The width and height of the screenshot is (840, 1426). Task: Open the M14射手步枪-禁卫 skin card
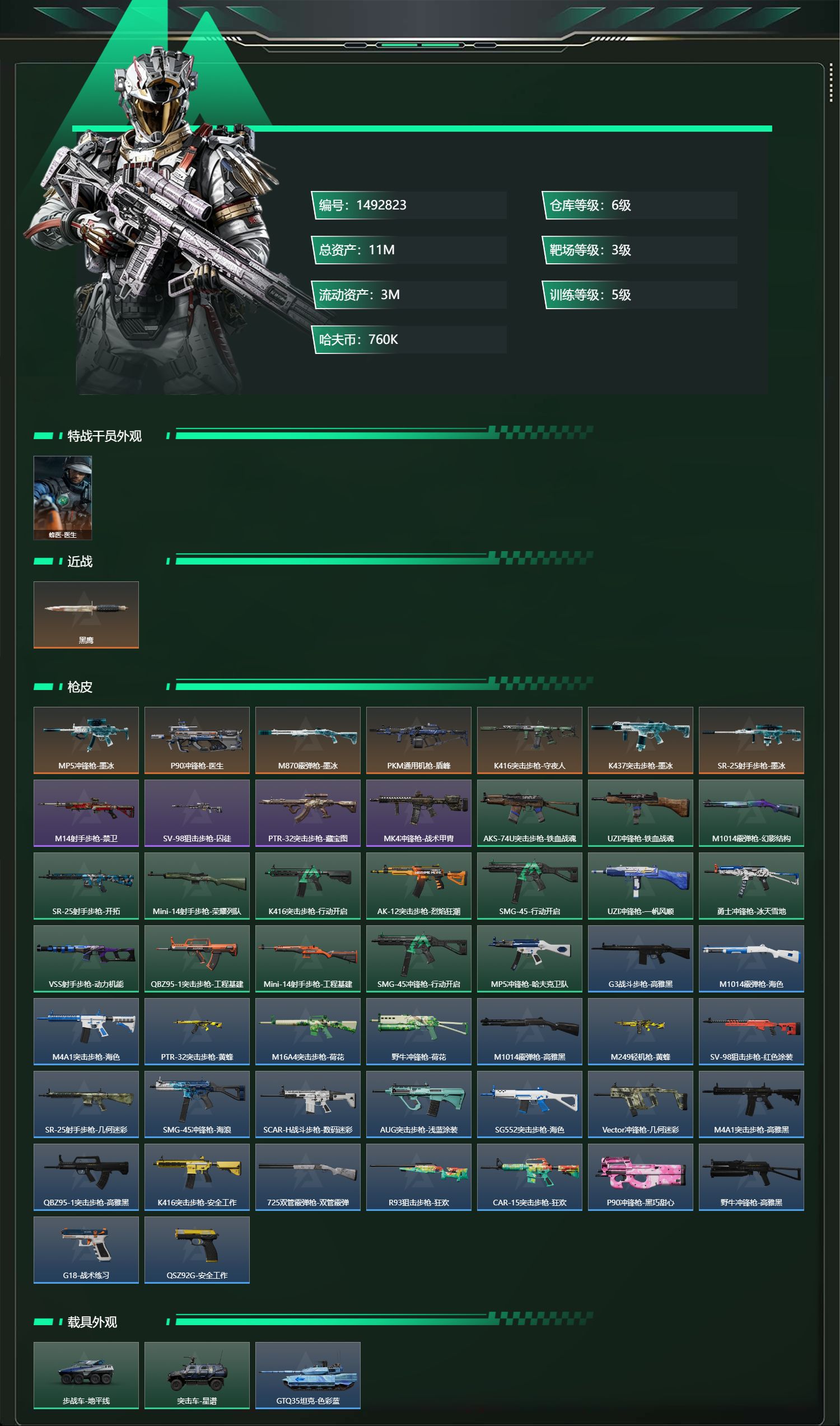[x=86, y=813]
